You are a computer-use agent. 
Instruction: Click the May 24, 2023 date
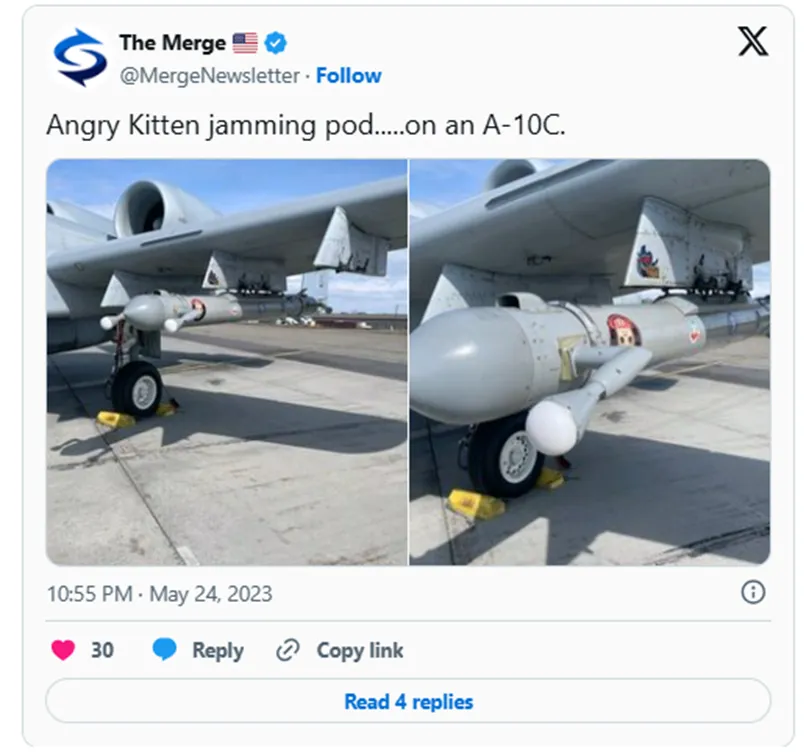click(211, 594)
